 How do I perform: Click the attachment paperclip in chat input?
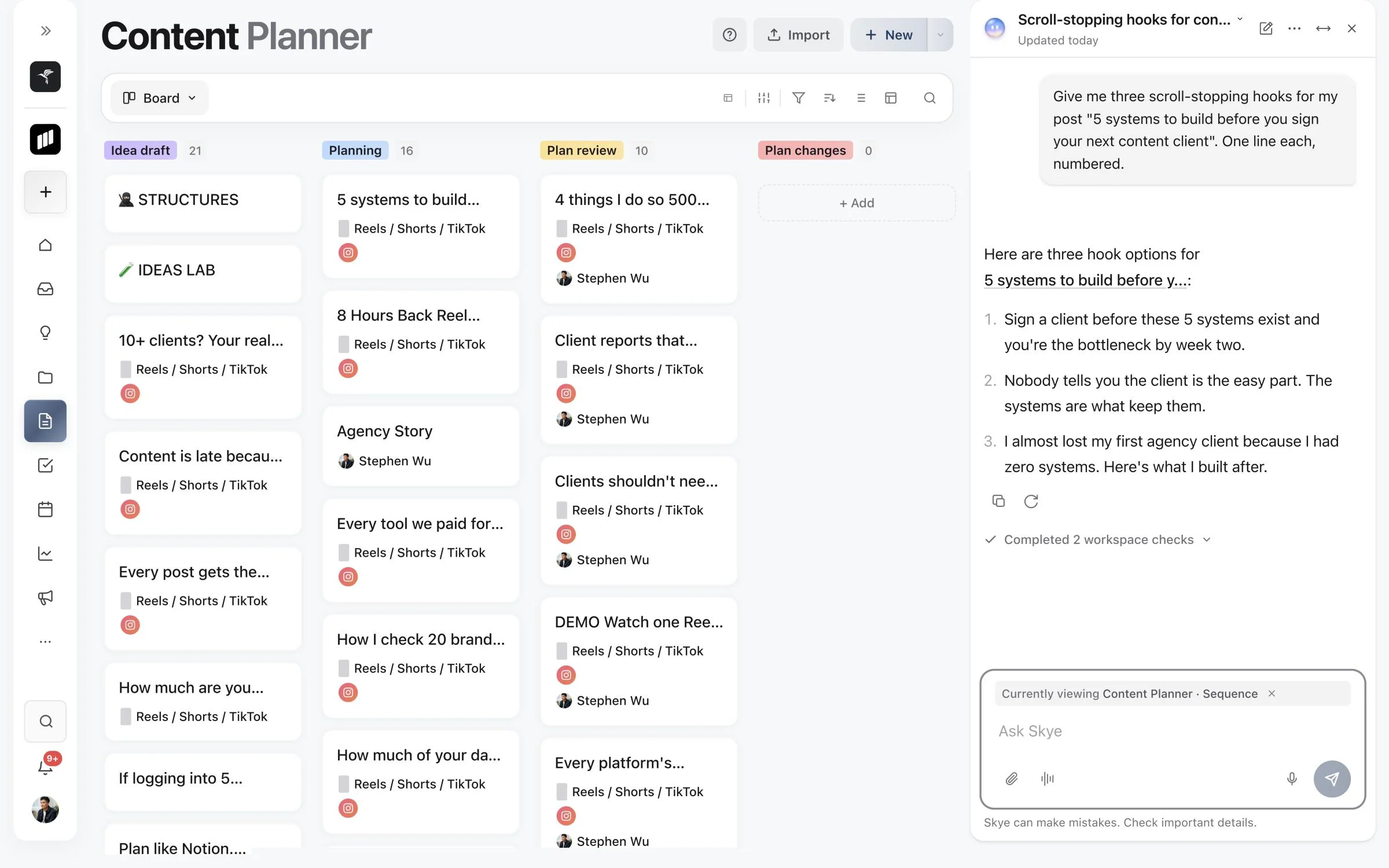1011,779
